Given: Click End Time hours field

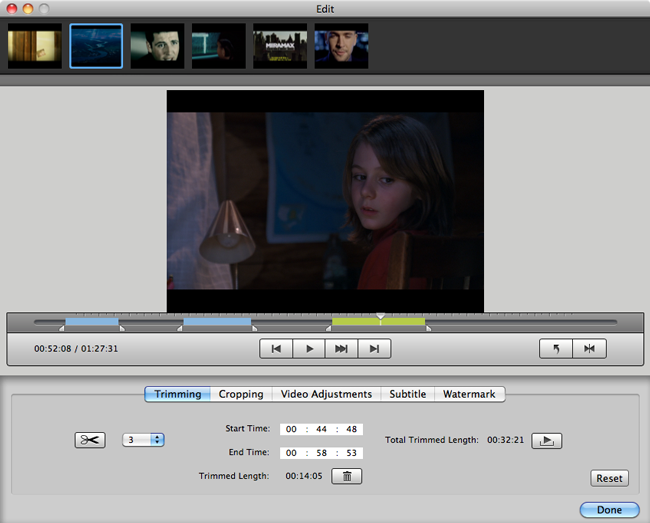Looking at the screenshot, I should coord(291,453).
